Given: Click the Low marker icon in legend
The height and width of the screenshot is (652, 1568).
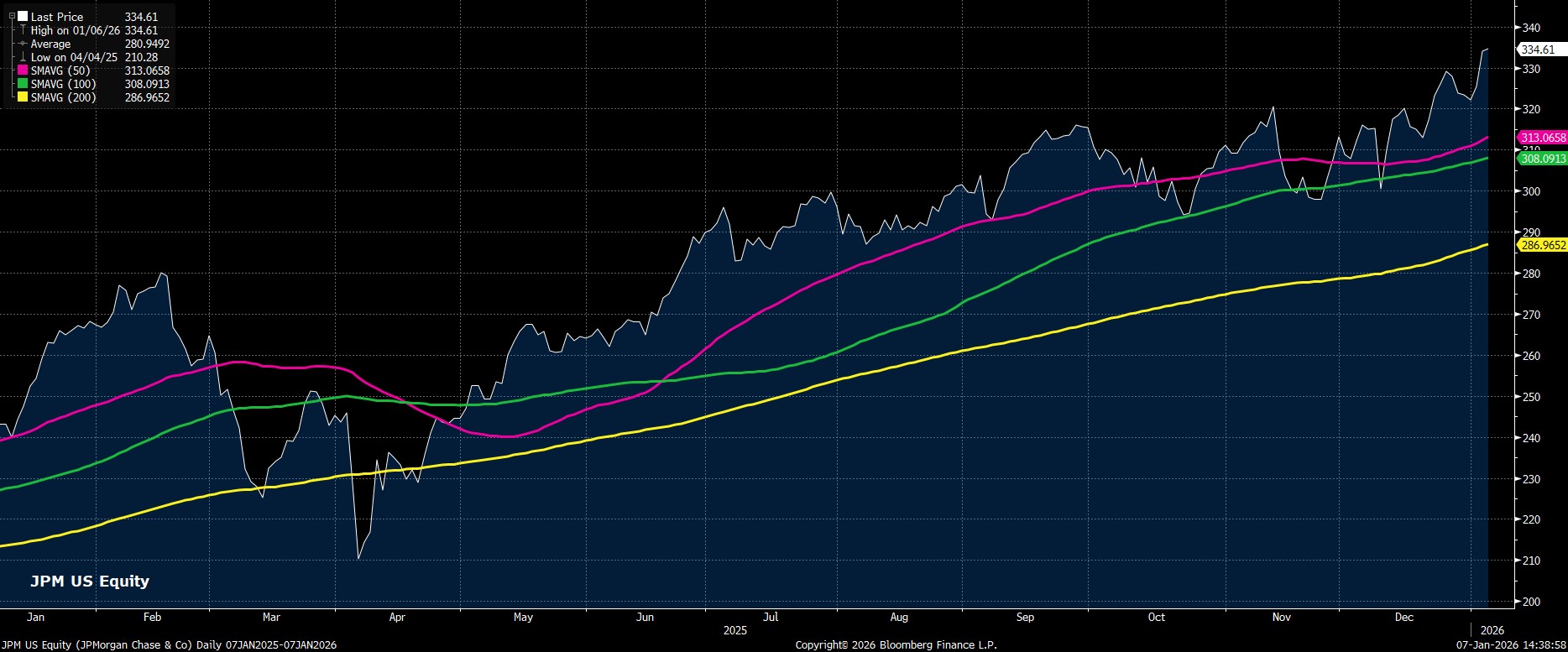Looking at the screenshot, I should (23, 57).
